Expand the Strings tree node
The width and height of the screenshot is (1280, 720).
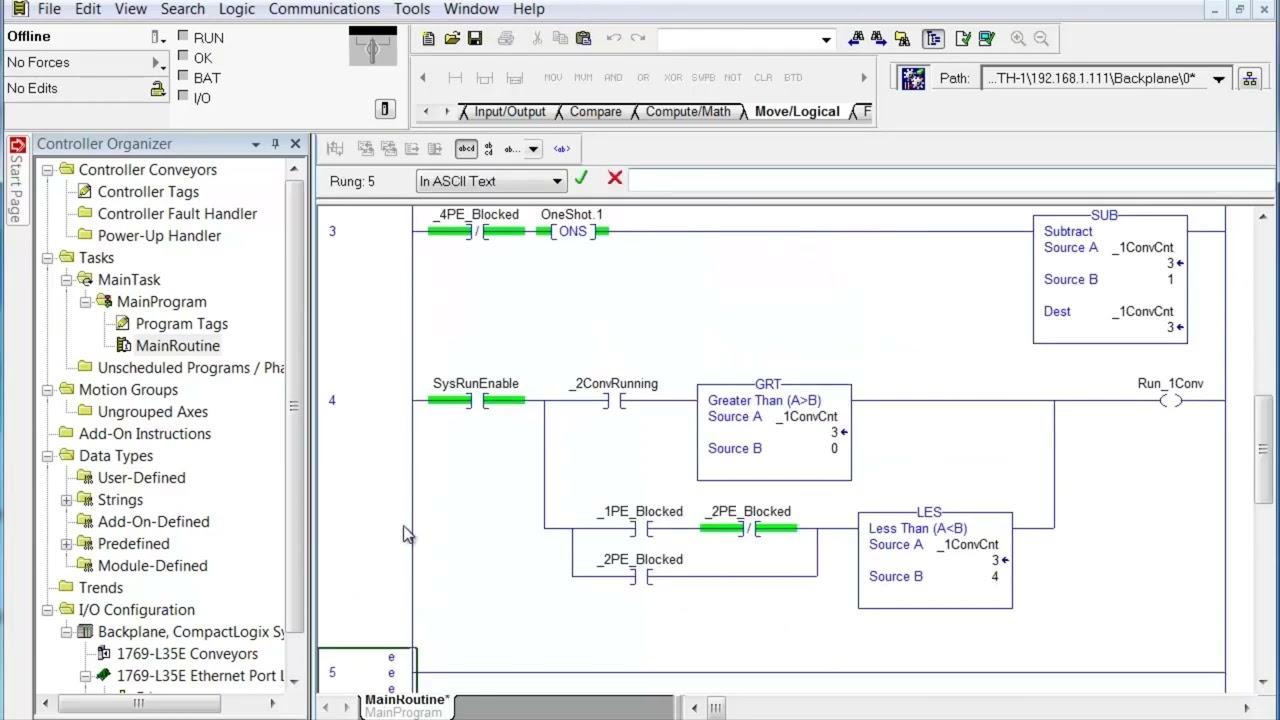(x=66, y=500)
